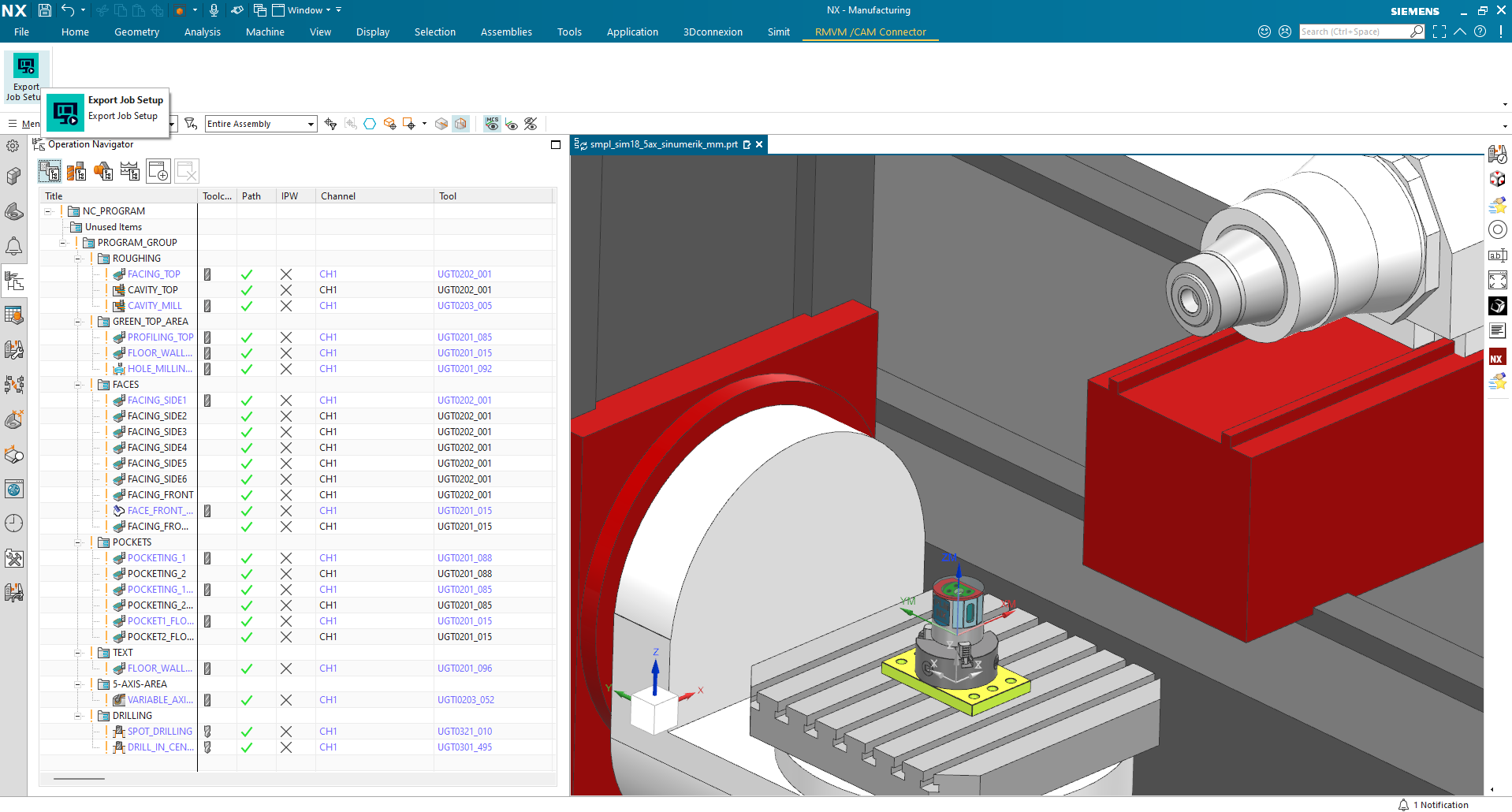Open the RMVM /CAM Connector tab

(x=870, y=32)
